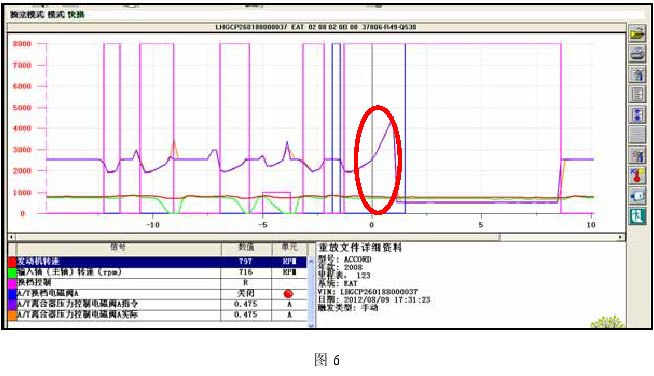Open file with the yellow folder icon
The image size is (654, 376).
[x=637, y=33]
